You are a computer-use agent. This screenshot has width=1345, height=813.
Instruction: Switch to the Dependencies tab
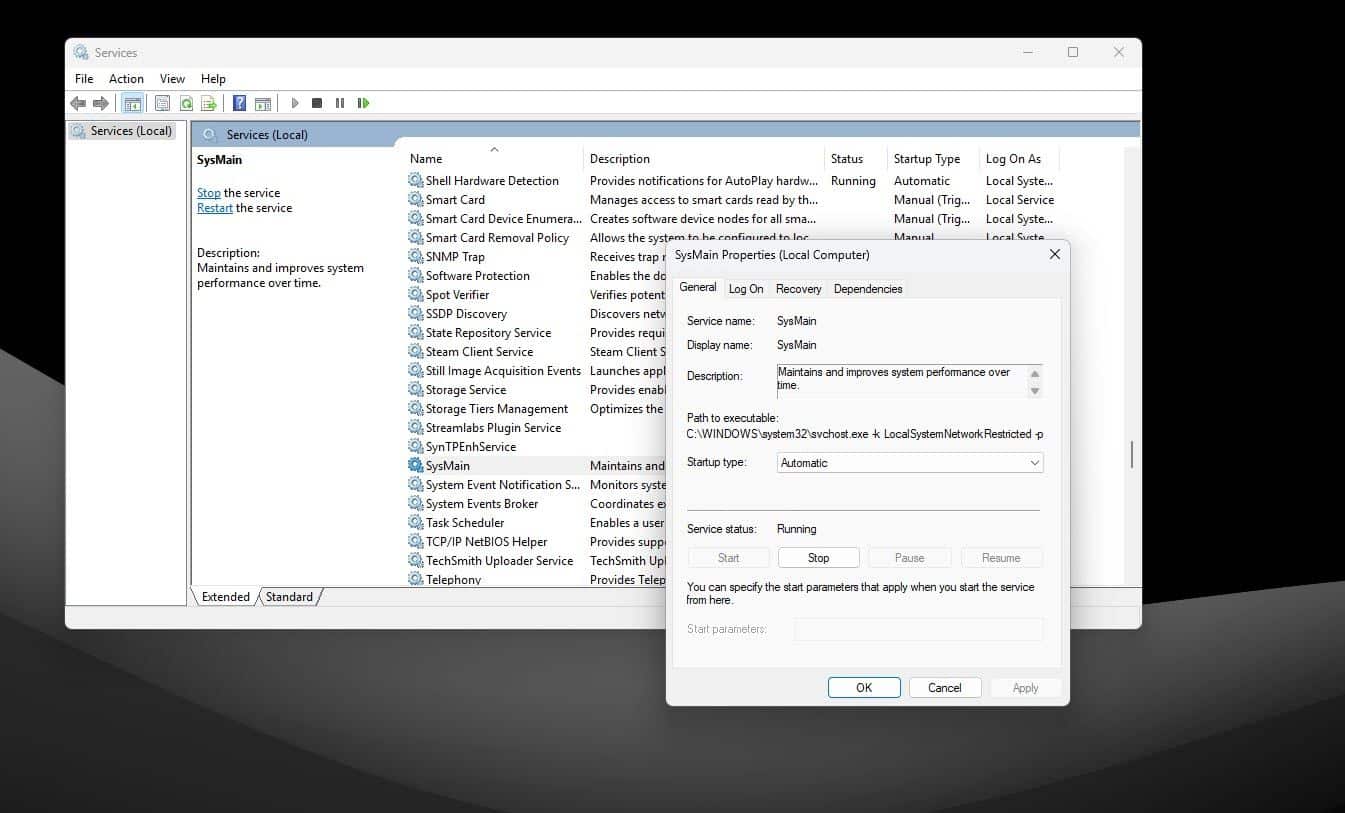(867, 288)
